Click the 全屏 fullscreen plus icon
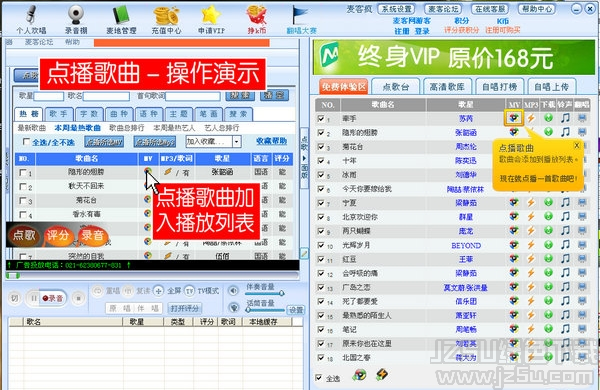600x390 pixels. coord(158,291)
